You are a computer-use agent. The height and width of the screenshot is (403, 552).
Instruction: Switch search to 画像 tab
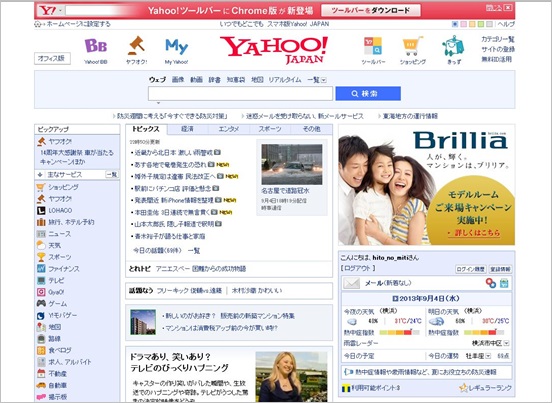178,80
